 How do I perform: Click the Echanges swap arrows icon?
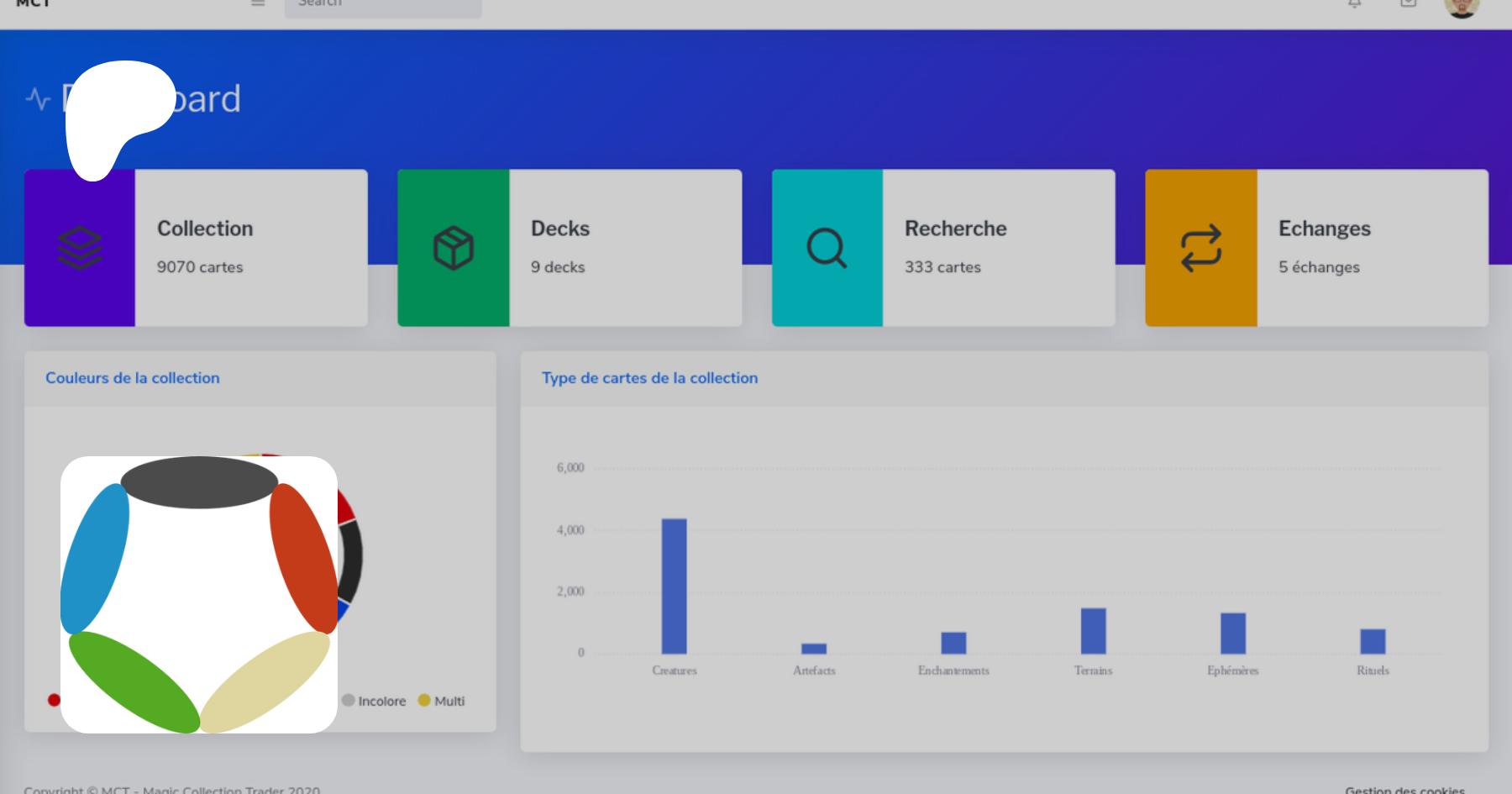[x=1200, y=248]
